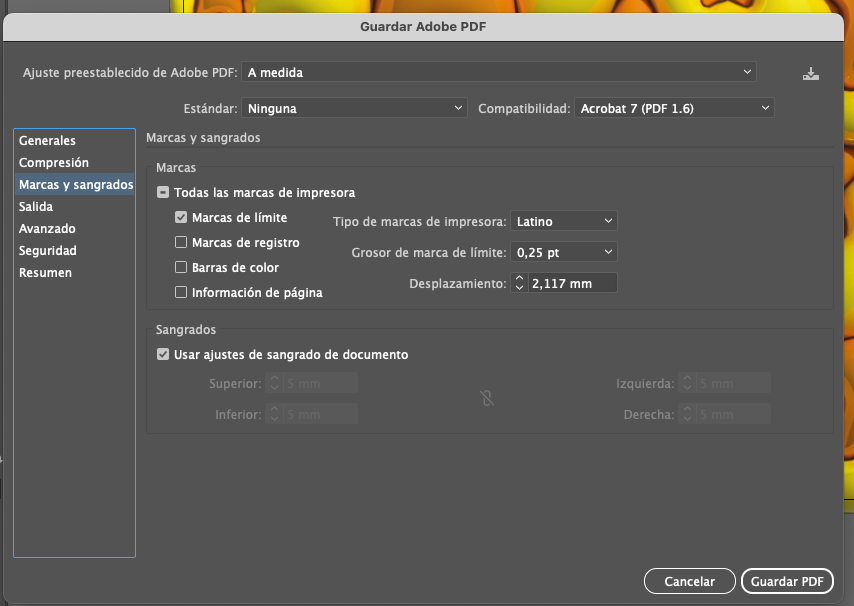The image size is (854, 606).
Task: Enable Barras de color checkbox
Action: 181,268
